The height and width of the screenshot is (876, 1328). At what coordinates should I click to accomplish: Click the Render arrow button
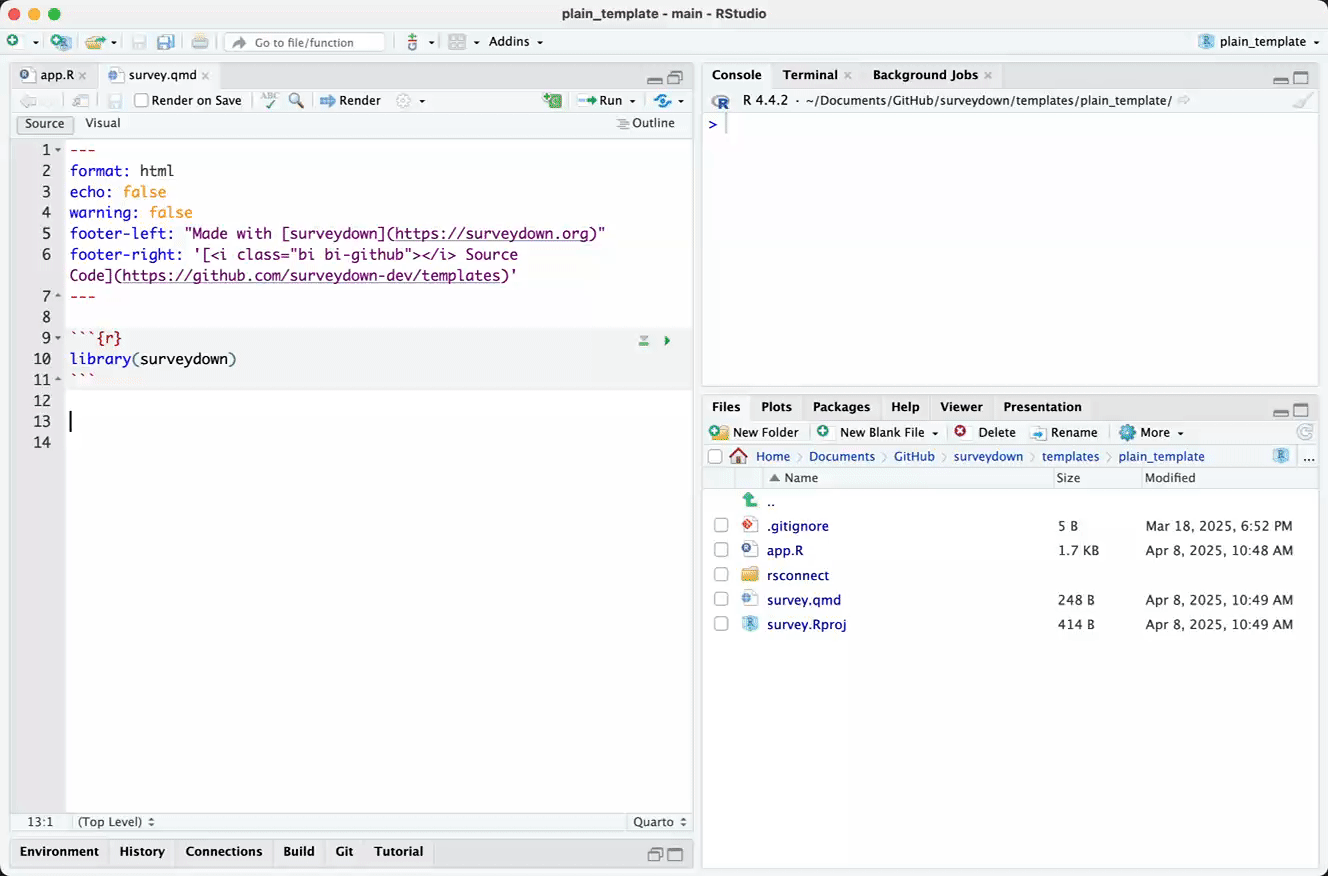(x=350, y=100)
